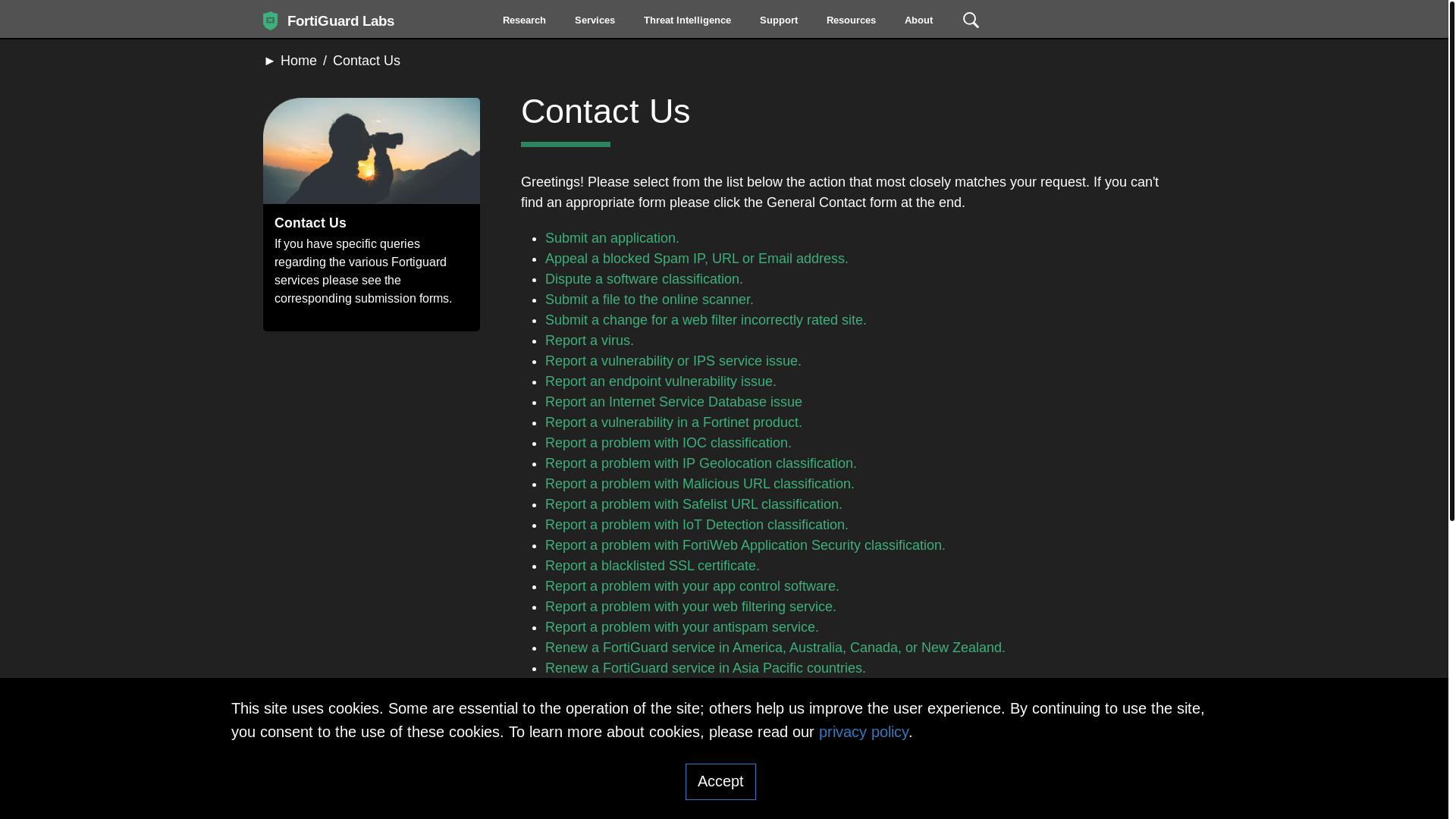The image size is (1456, 819).
Task: Open the search magnifier icon
Action: (x=971, y=20)
